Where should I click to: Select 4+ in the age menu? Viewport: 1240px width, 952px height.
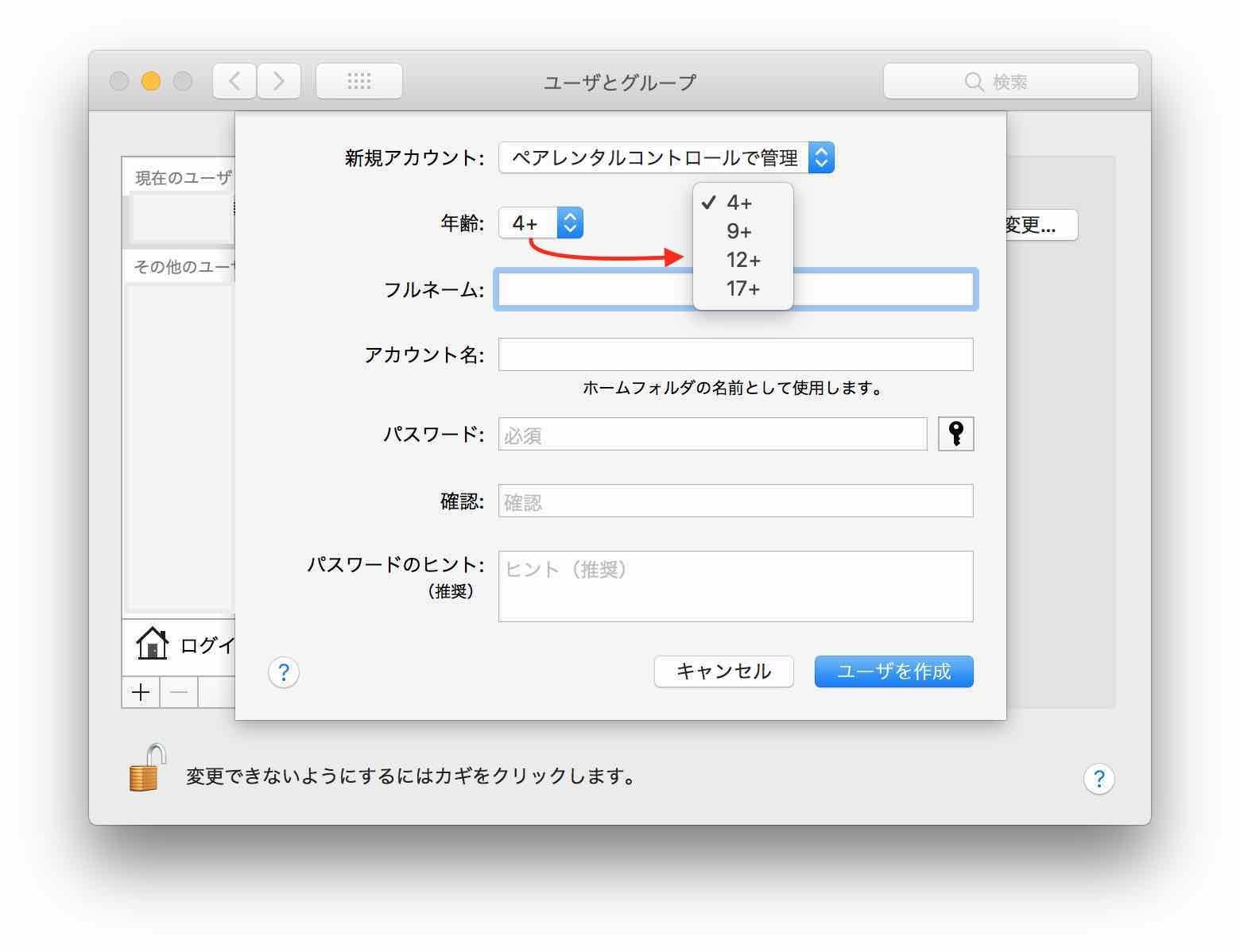[x=742, y=203]
